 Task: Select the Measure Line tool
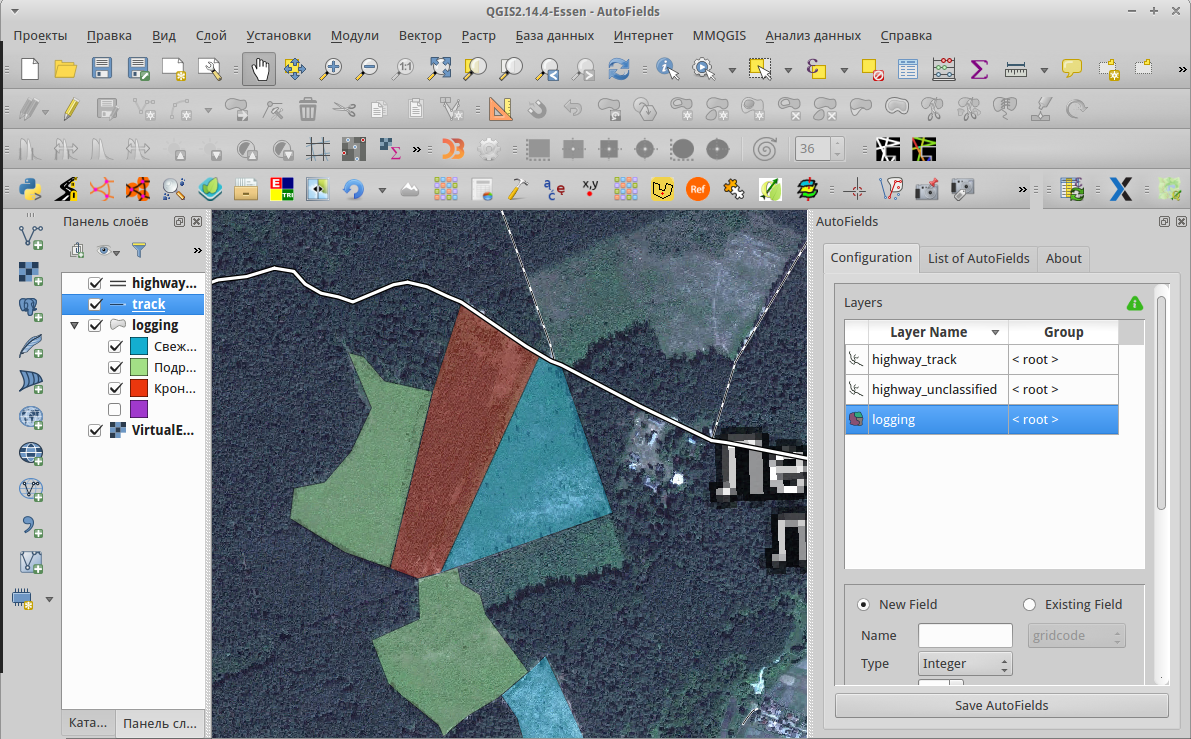click(1016, 69)
